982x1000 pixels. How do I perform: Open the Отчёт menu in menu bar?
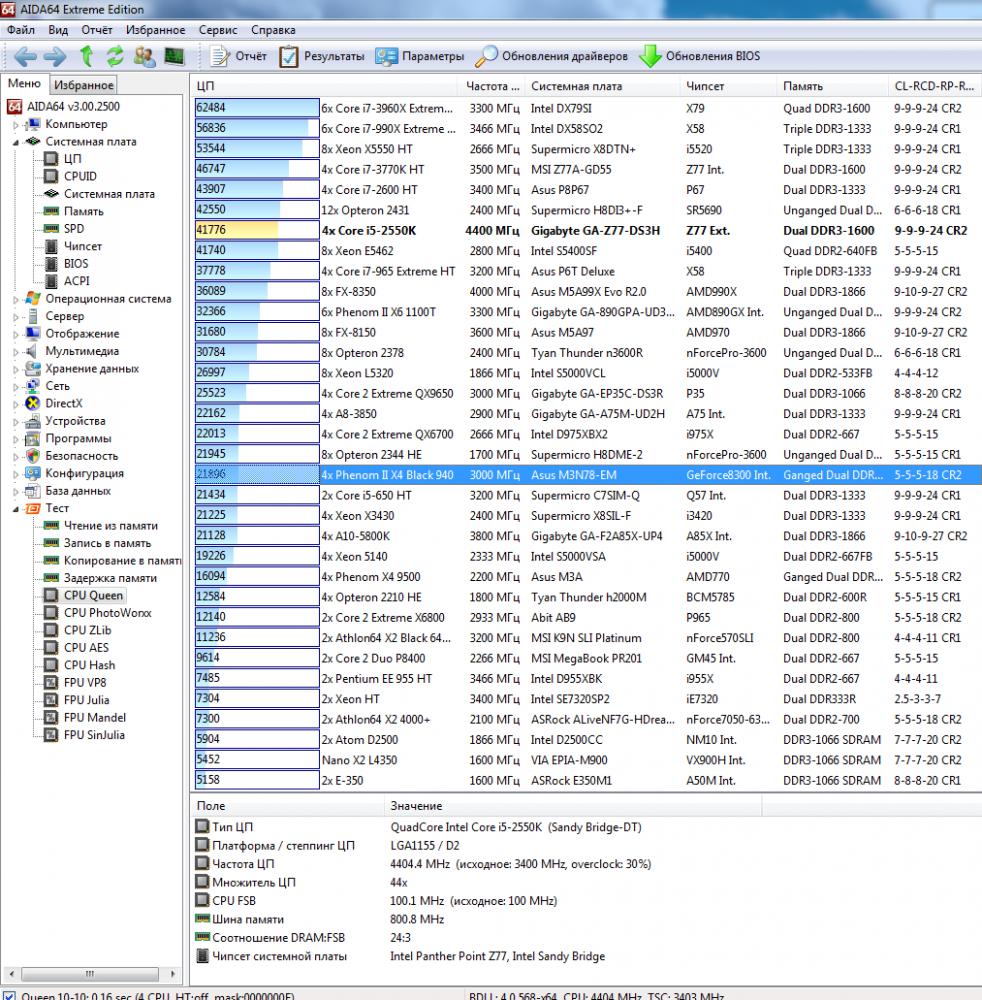click(97, 30)
